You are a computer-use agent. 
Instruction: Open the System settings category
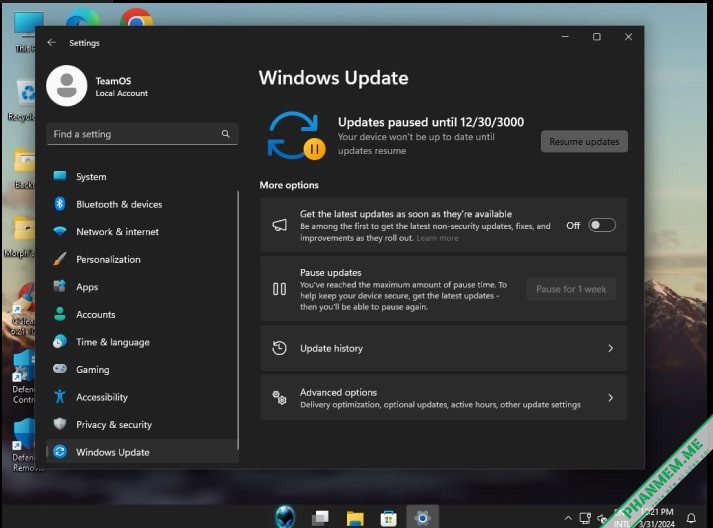(x=142, y=176)
